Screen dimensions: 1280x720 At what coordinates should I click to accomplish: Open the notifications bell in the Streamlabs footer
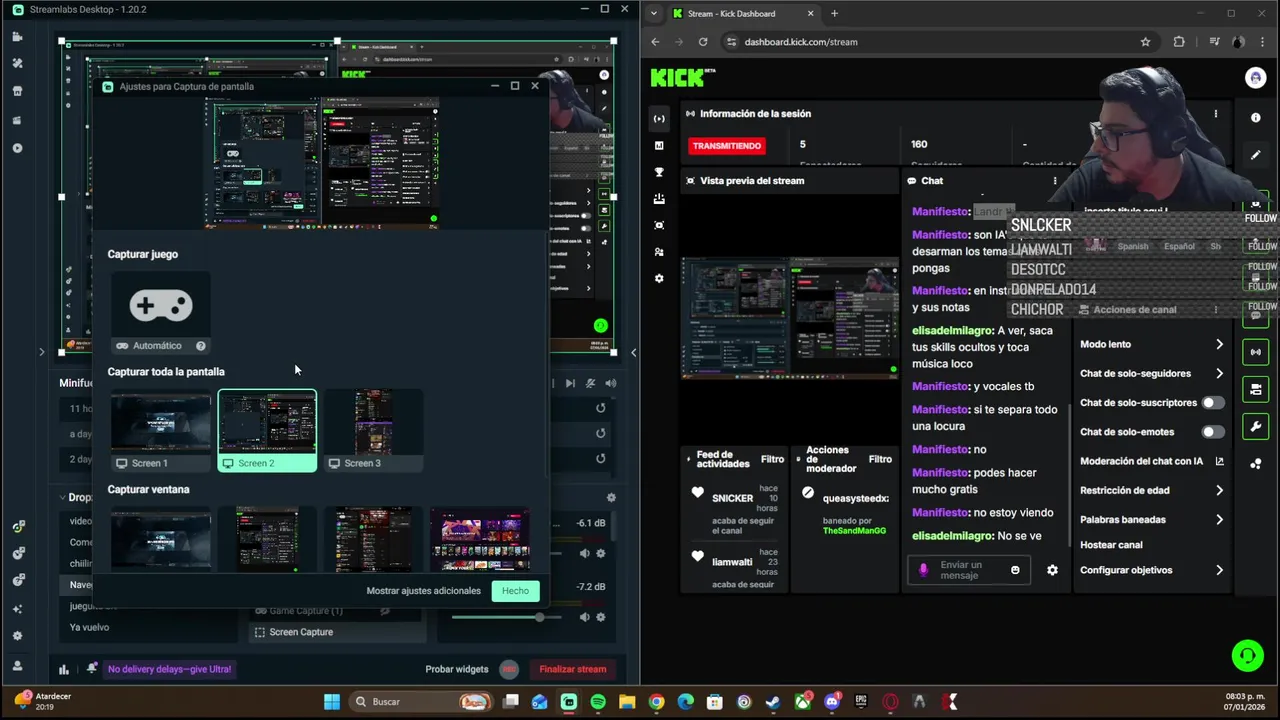[92, 669]
